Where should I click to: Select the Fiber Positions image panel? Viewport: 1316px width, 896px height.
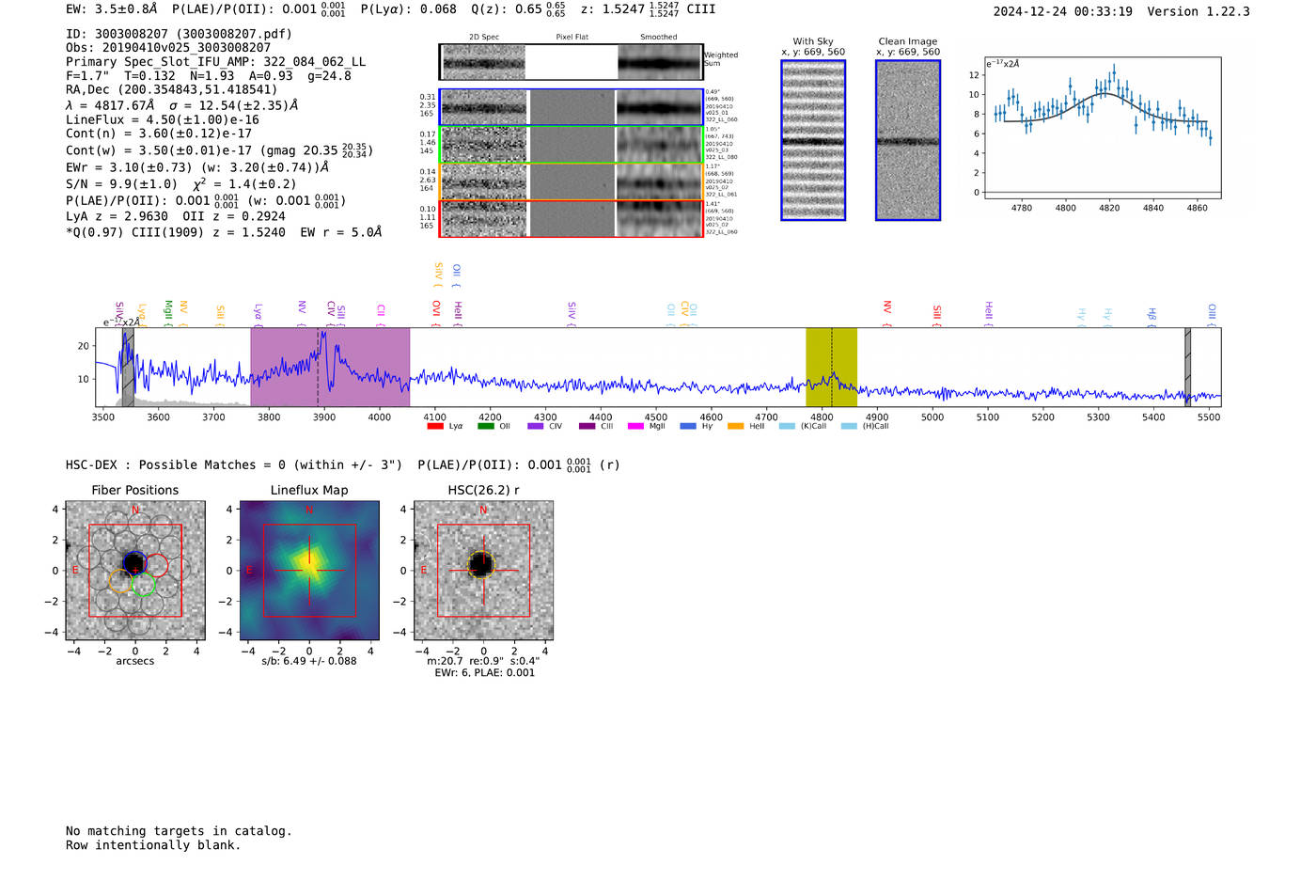(x=135, y=571)
